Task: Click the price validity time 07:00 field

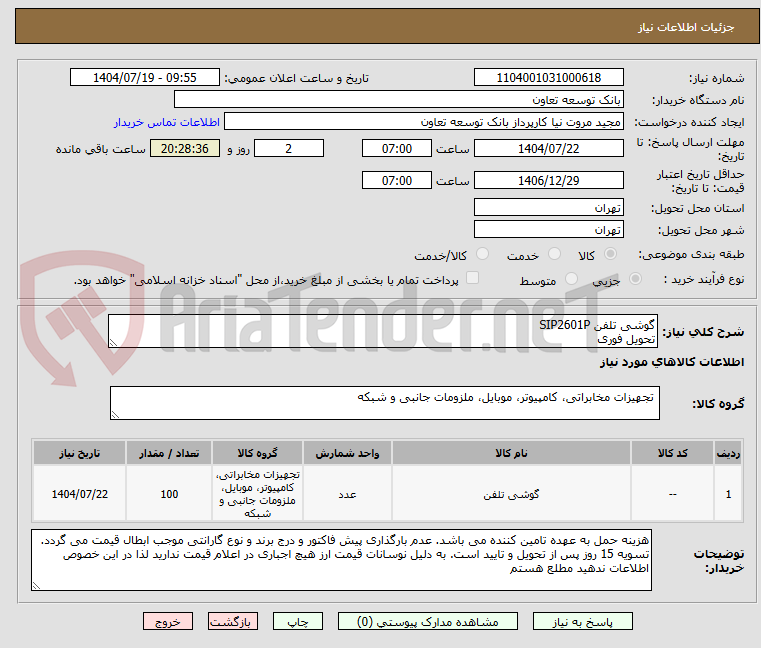Action: [x=397, y=181]
